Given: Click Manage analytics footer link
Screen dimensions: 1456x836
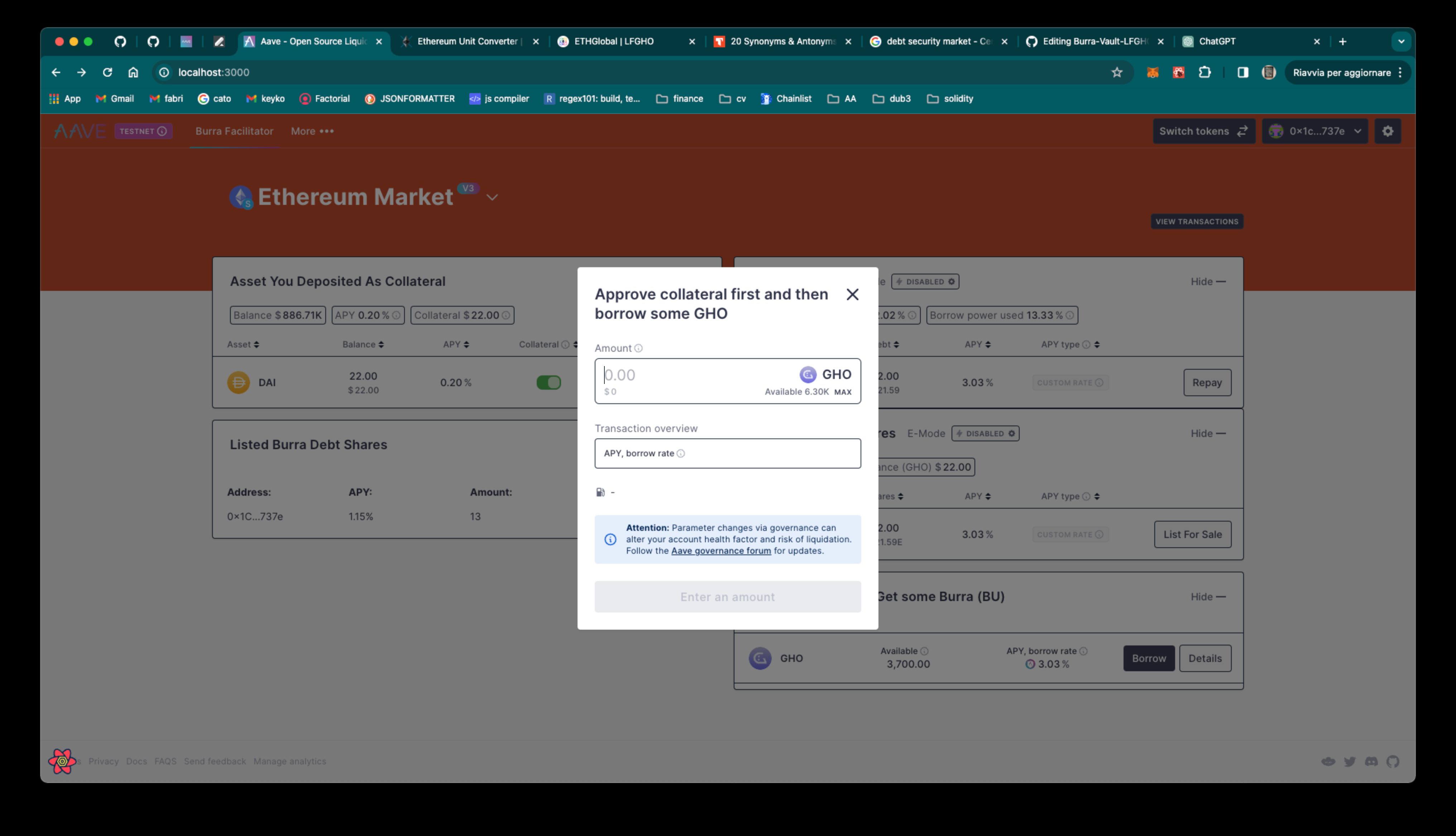Looking at the screenshot, I should pyautogui.click(x=289, y=761).
